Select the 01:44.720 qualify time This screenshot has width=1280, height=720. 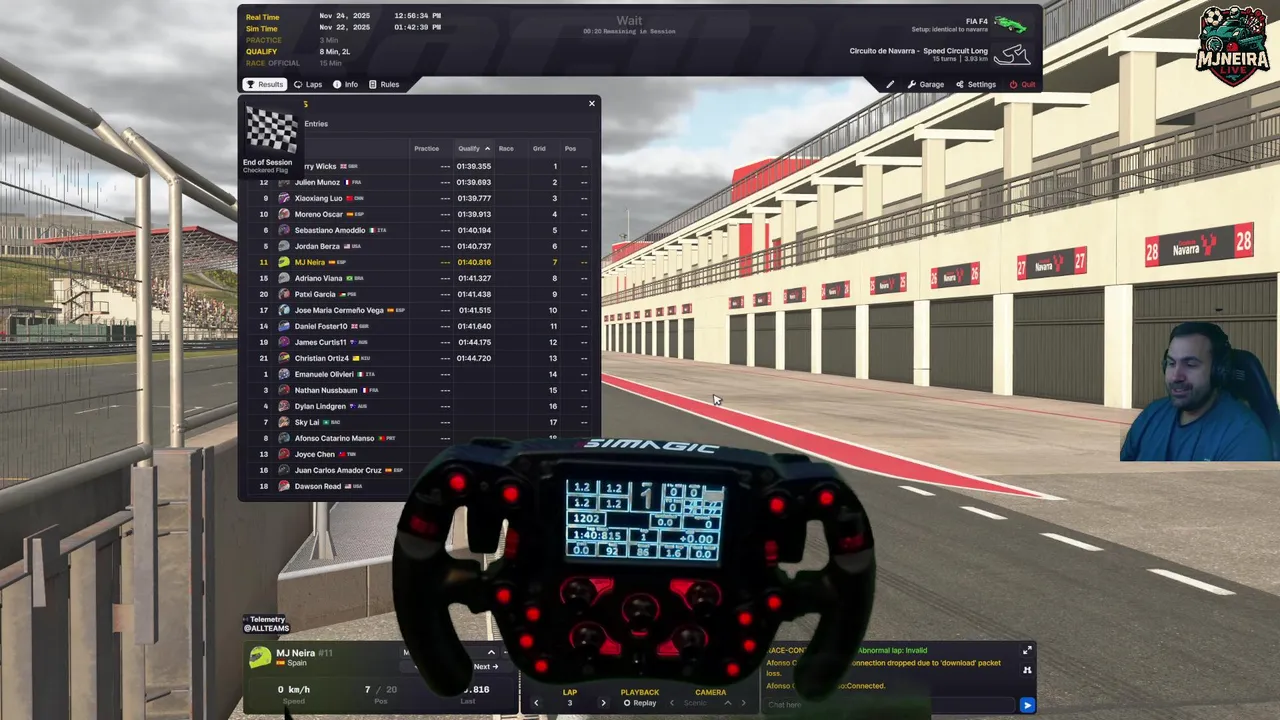pos(474,358)
